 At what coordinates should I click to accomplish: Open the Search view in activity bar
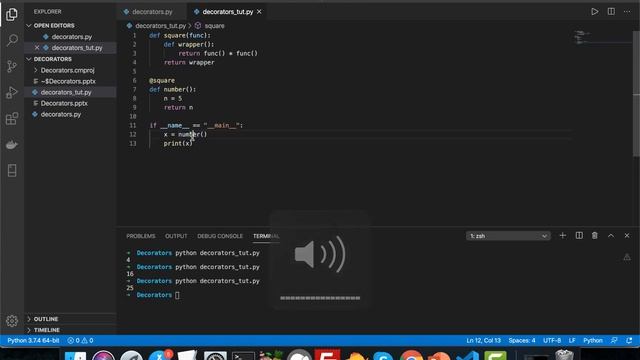tap(12, 40)
